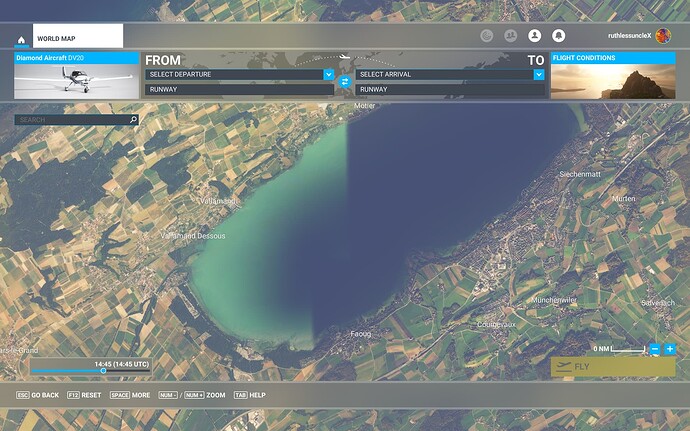
Task: Click the Go Back option
Action: point(38,395)
